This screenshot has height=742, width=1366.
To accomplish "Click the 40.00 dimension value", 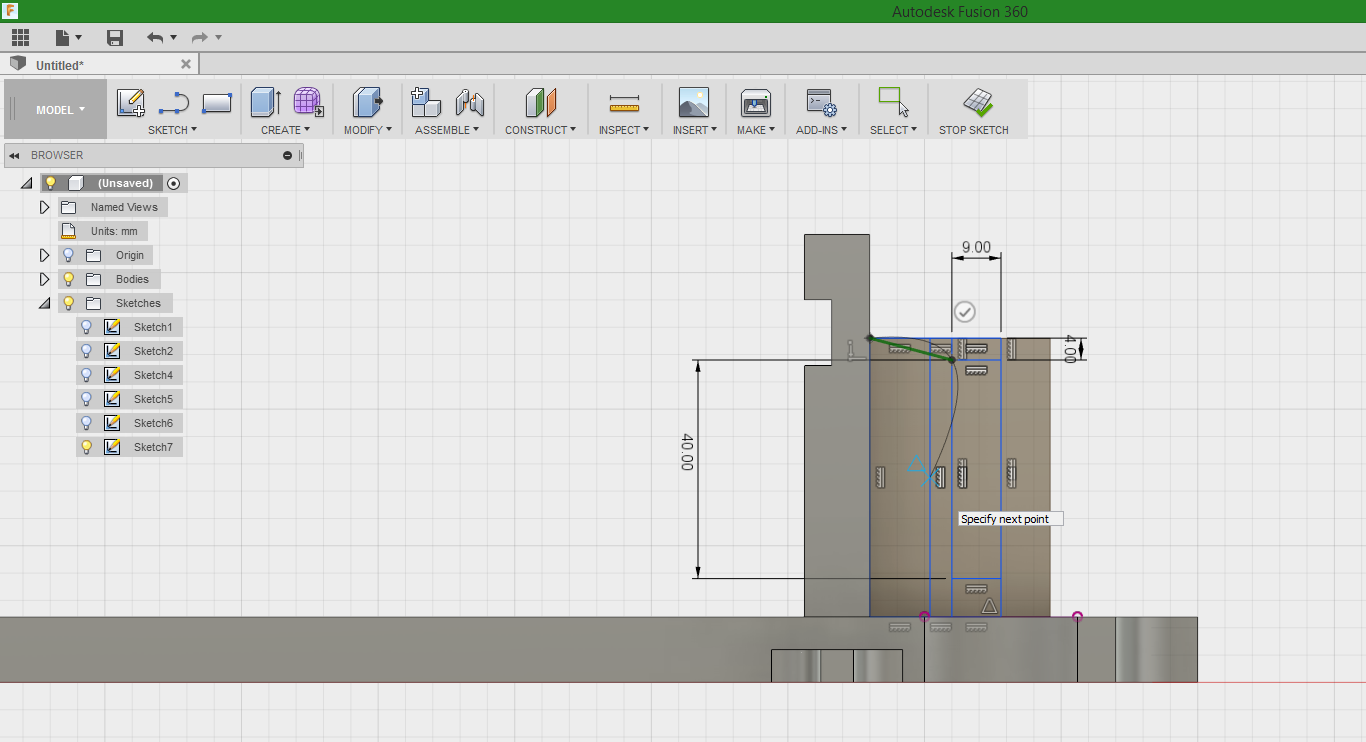I will click(686, 452).
